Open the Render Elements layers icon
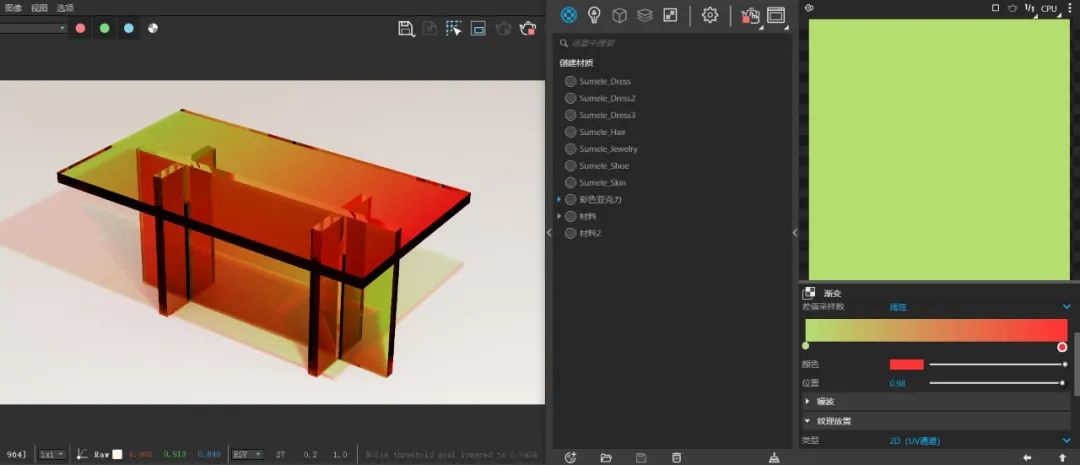Viewport: 1080px width, 465px height. pyautogui.click(x=645, y=15)
